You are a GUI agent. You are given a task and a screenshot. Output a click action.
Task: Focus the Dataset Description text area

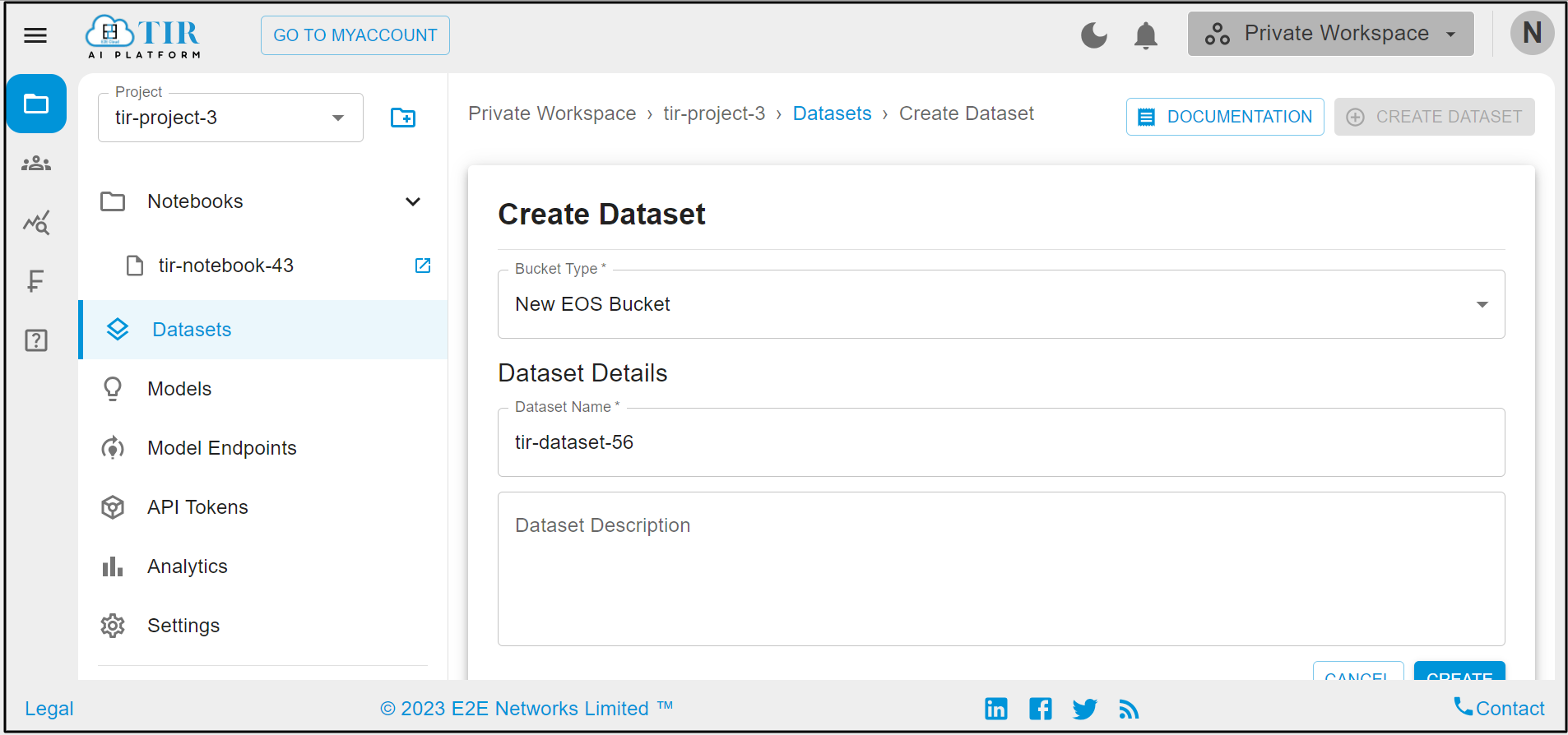1001,569
